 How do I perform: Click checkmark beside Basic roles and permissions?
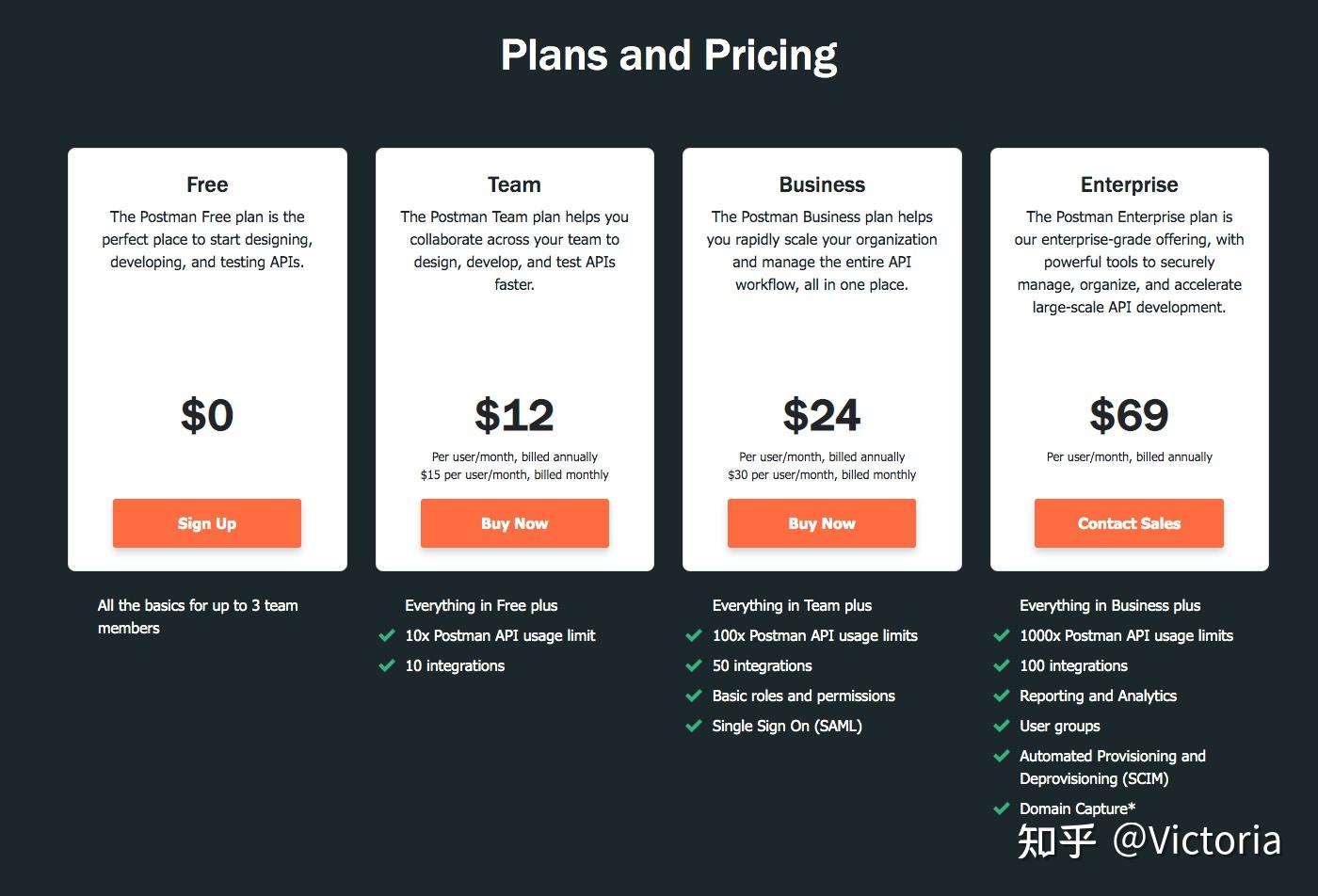tap(694, 696)
